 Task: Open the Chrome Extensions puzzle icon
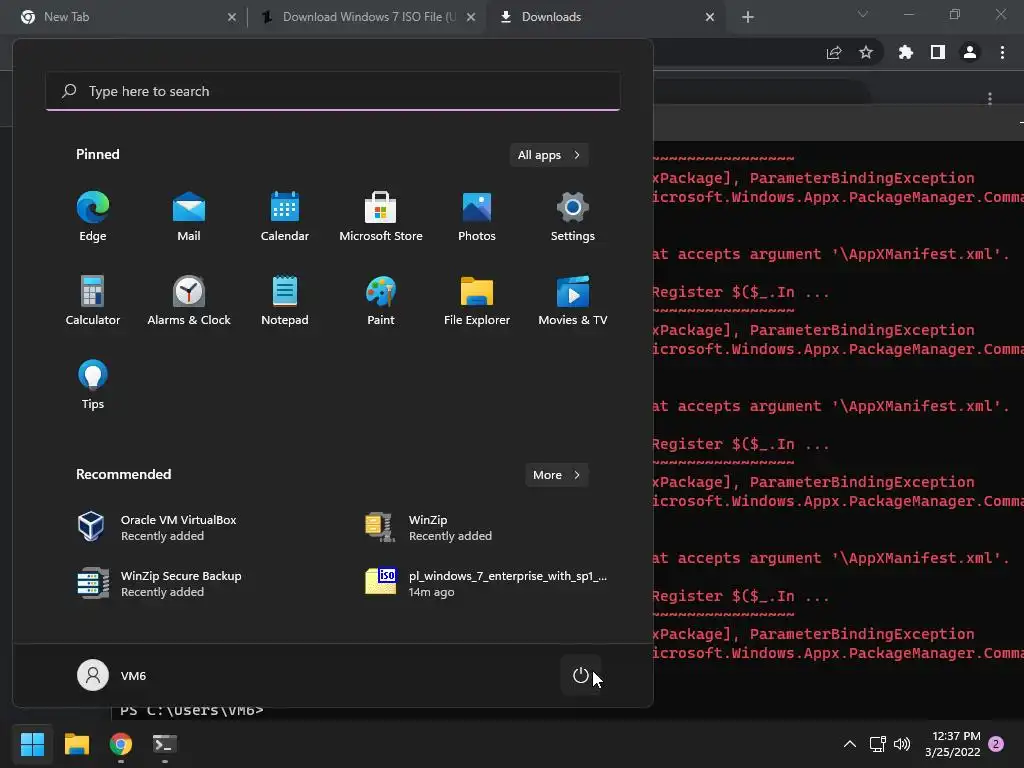pyautogui.click(x=905, y=52)
